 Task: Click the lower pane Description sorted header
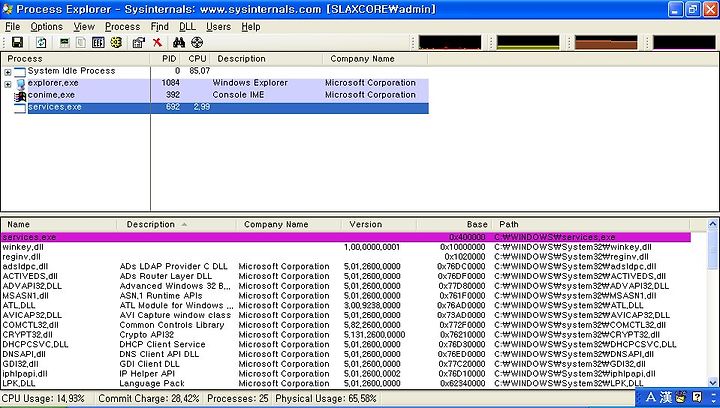(176, 224)
